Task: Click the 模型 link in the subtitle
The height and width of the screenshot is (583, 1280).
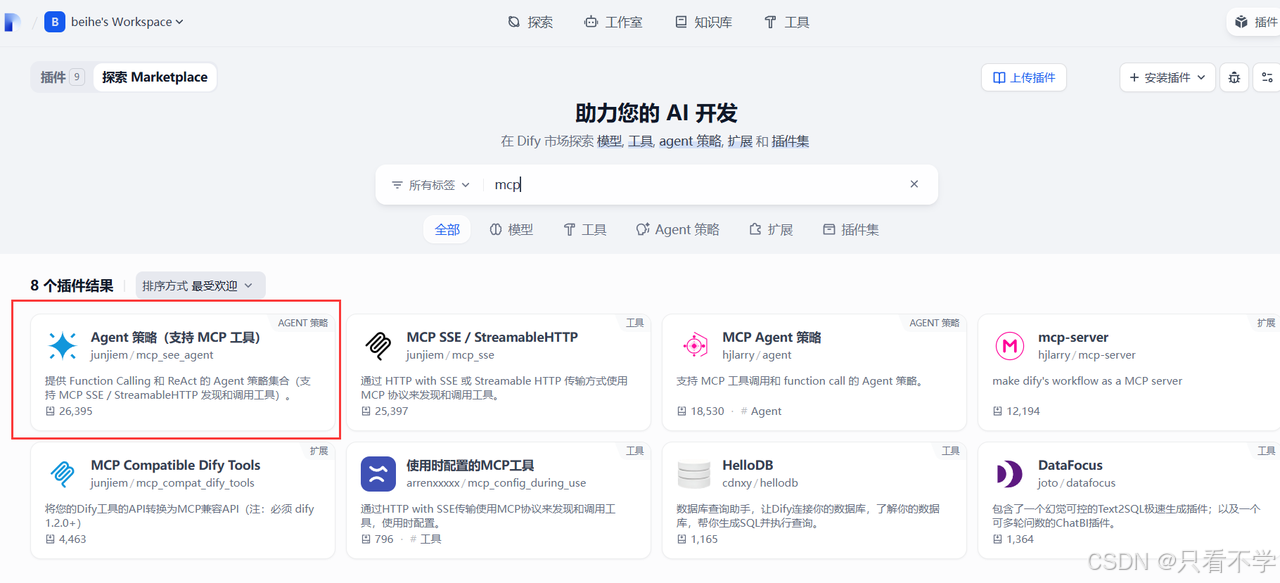Action: tap(609, 141)
